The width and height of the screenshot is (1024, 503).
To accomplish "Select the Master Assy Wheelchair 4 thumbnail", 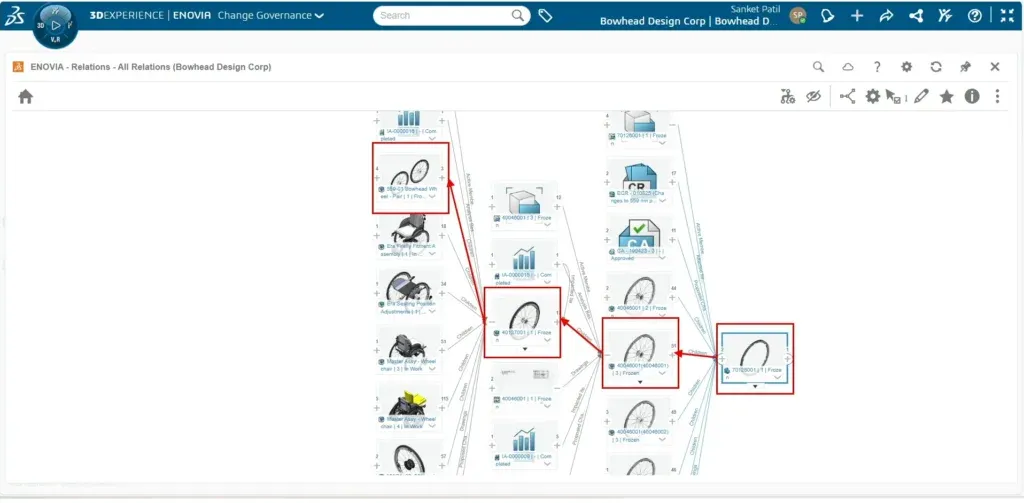I will pos(409,402).
